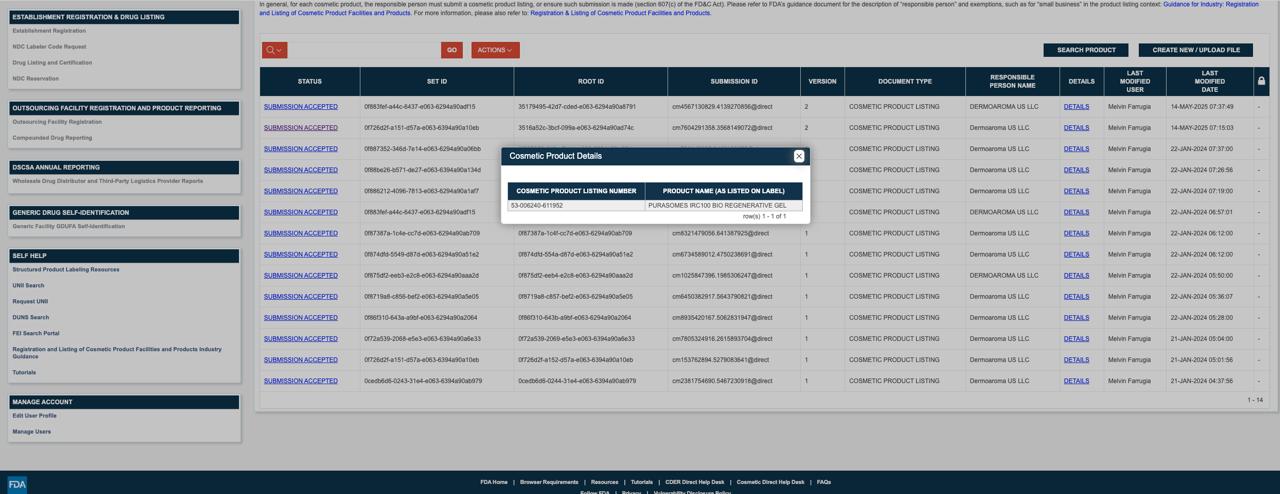Open Details for 22-JAN-2024 05:36:07 row

(1076, 297)
